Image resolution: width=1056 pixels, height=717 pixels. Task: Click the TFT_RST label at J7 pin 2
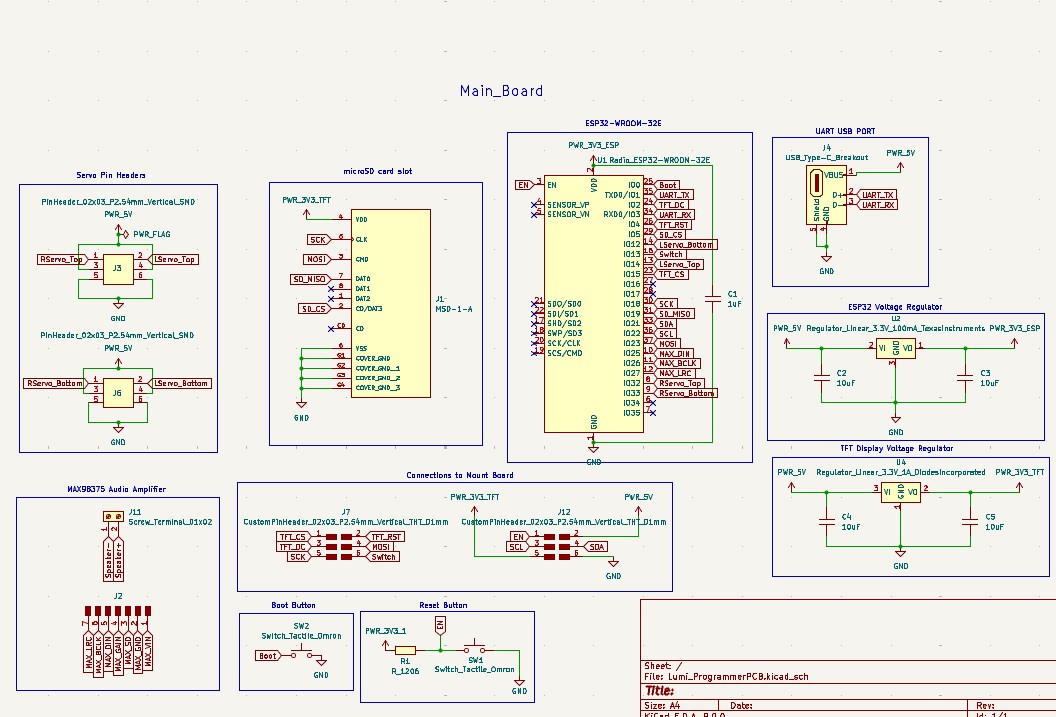[x=386, y=537]
